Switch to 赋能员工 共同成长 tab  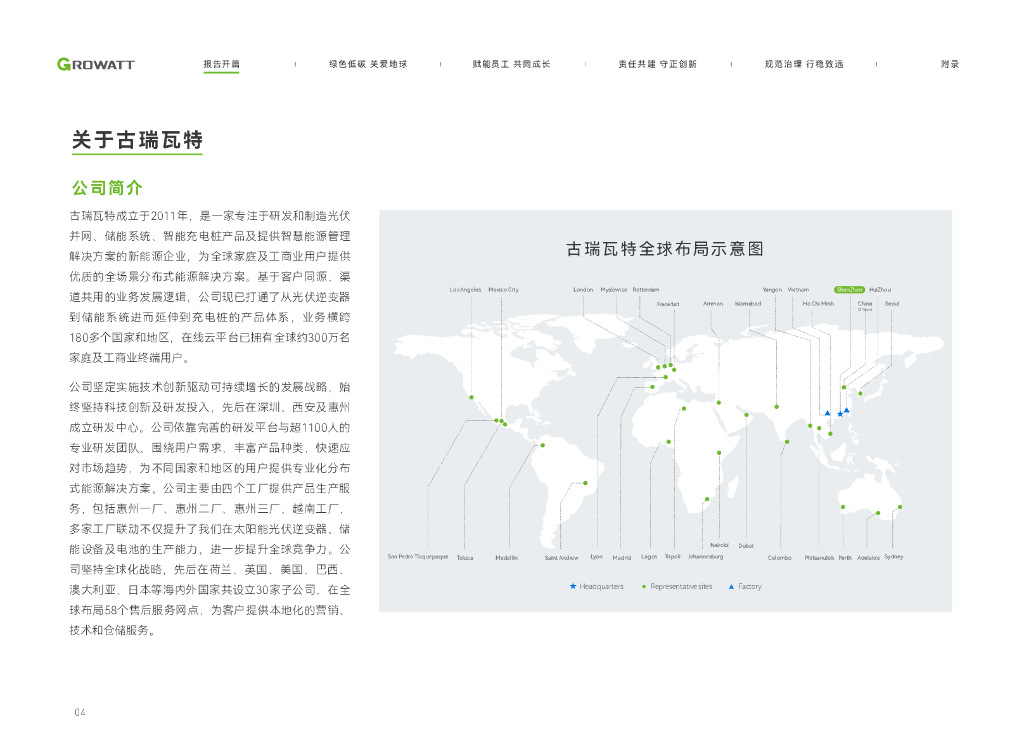pyautogui.click(x=511, y=64)
